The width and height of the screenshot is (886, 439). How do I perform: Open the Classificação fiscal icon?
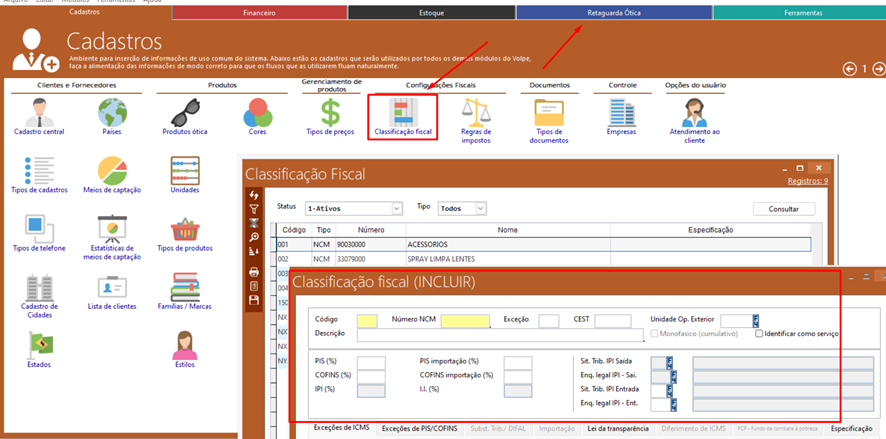(402, 112)
